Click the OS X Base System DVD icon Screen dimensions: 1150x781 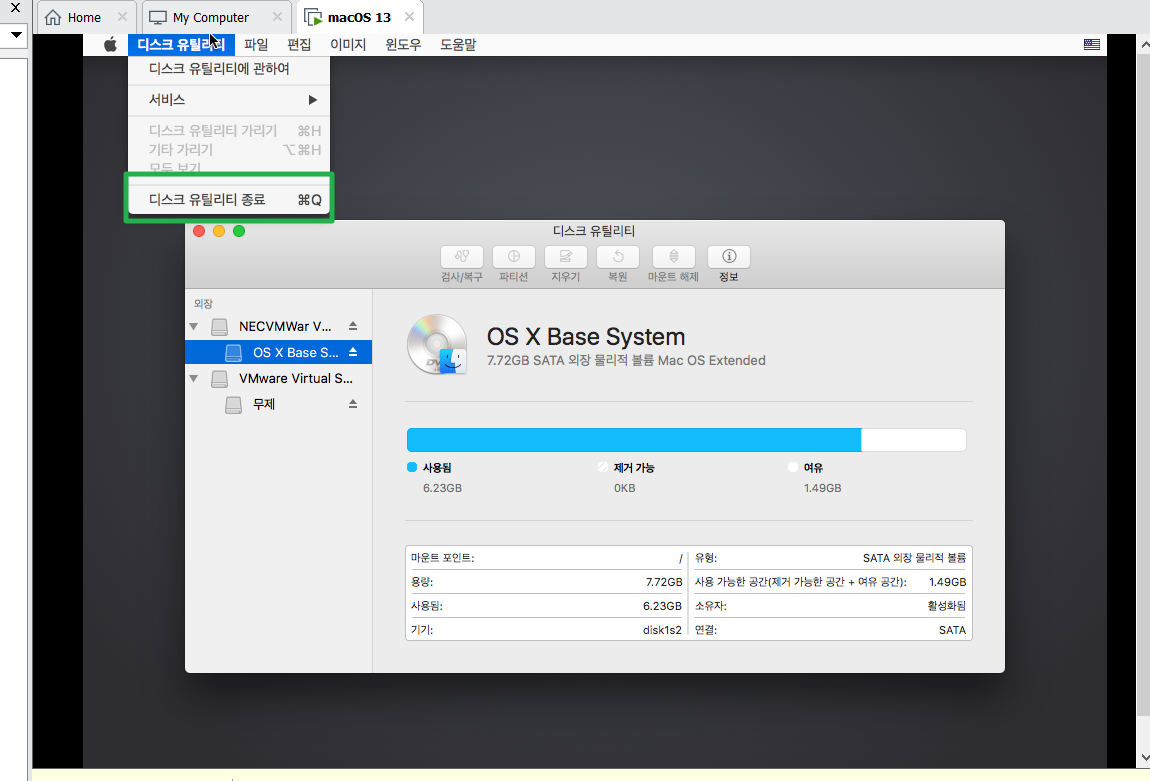(x=437, y=345)
